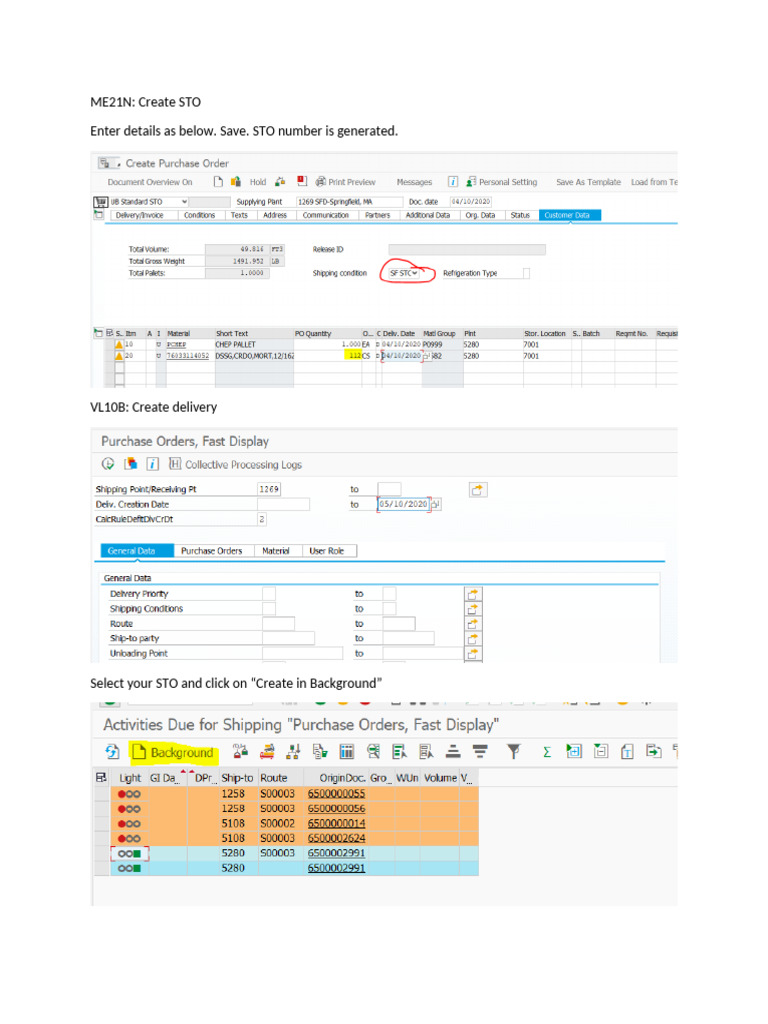Click the select-all icon at table corner

(101, 778)
